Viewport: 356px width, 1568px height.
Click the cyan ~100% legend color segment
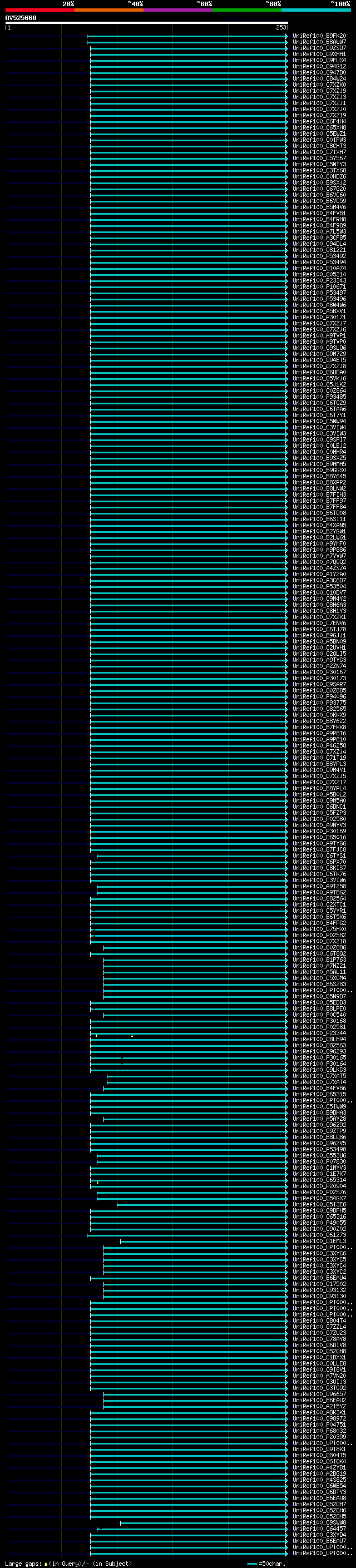point(317,10)
